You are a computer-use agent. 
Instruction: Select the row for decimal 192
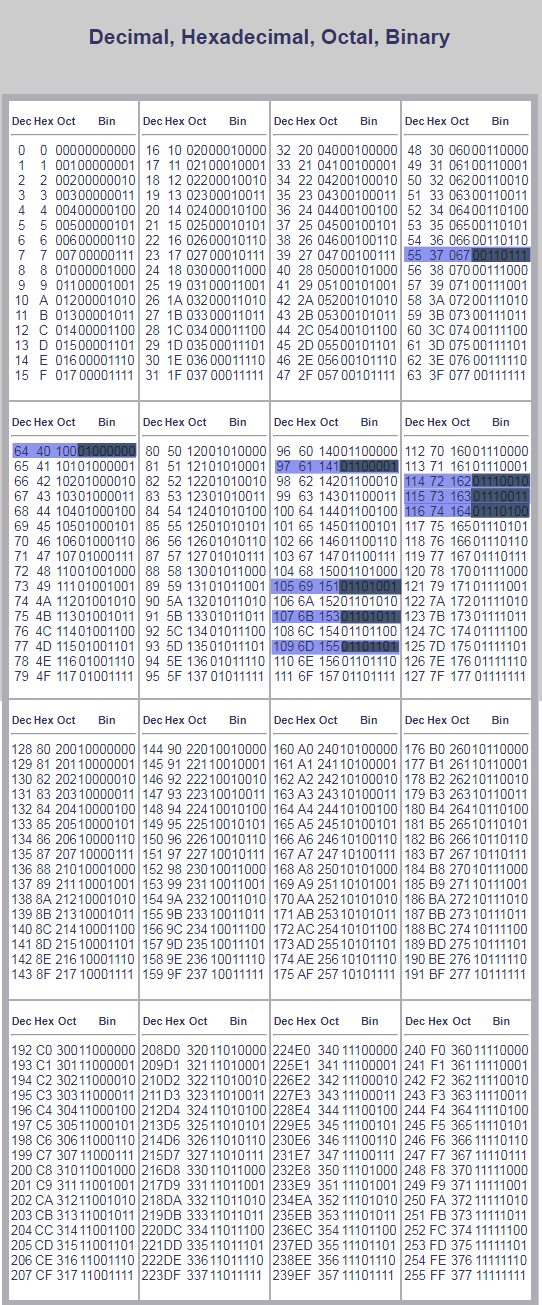coord(74,1050)
